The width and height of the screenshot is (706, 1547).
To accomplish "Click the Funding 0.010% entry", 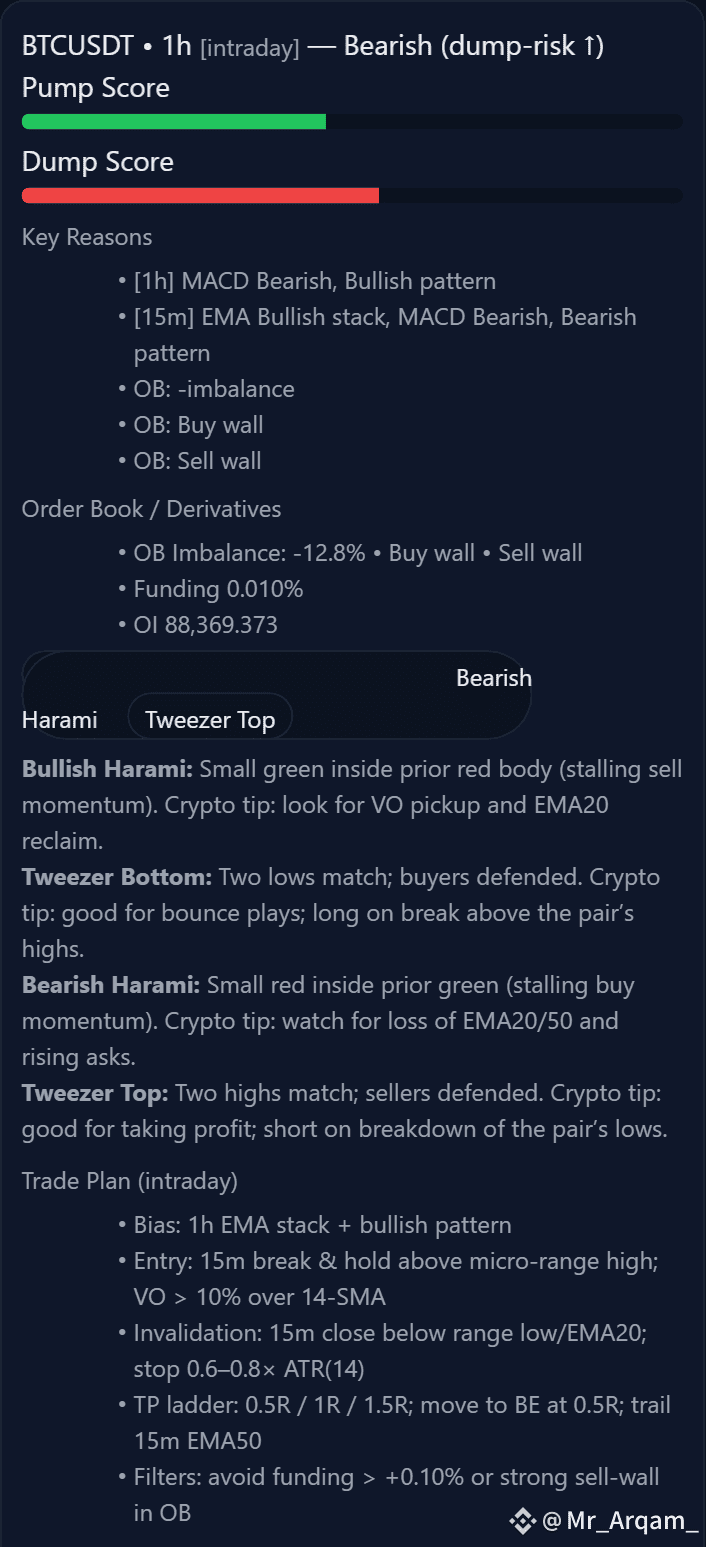I will pos(218,589).
